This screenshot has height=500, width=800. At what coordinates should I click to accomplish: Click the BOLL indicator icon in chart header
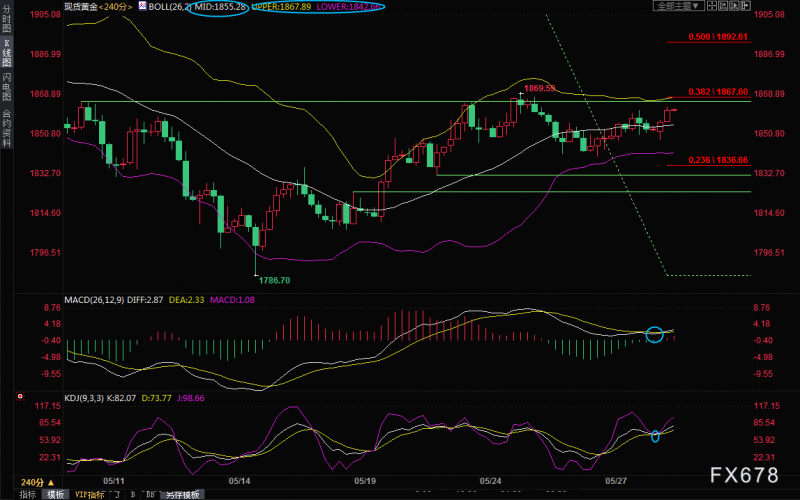[x=141, y=6]
